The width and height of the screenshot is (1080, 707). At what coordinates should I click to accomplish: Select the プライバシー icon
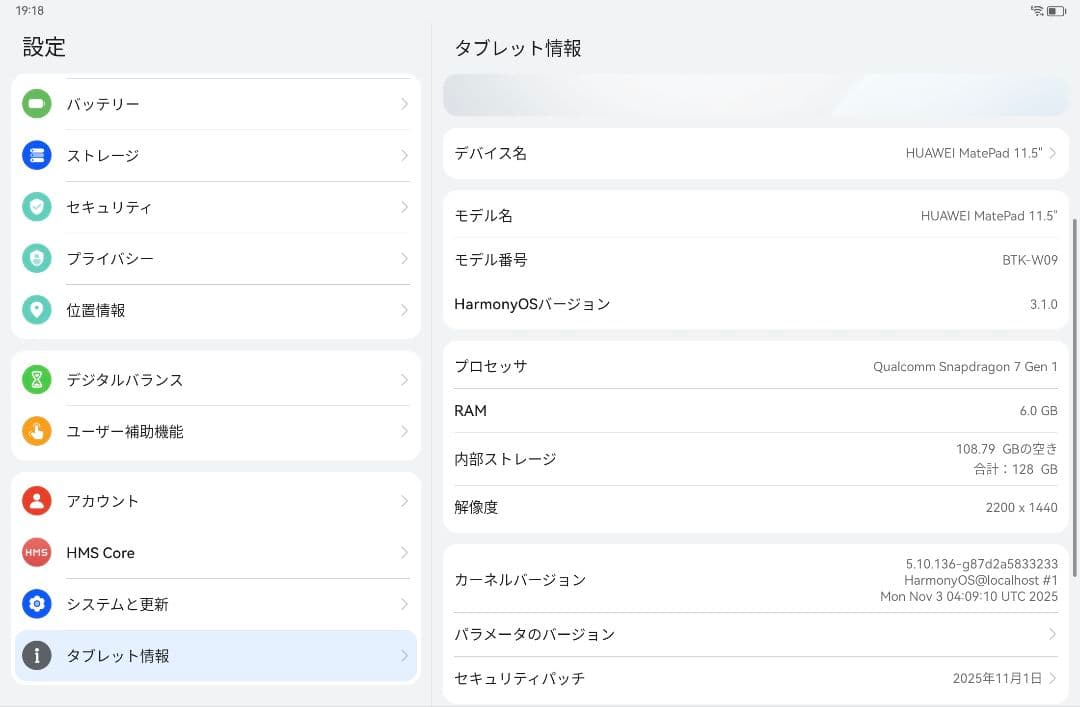(36, 258)
